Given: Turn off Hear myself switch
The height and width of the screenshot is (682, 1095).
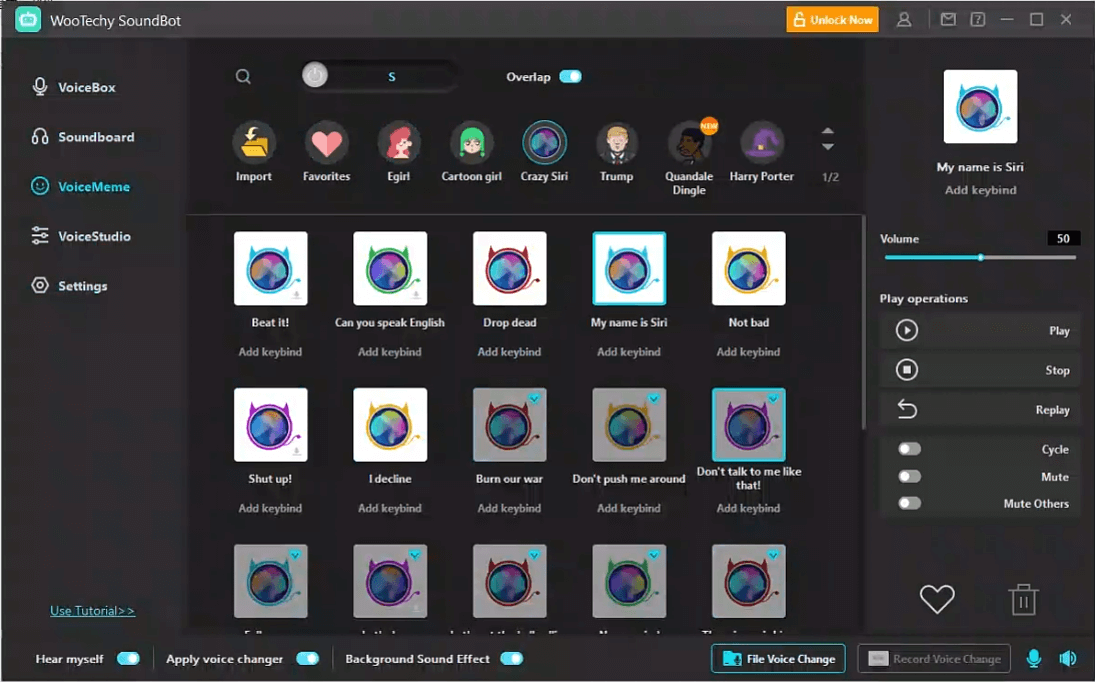Looking at the screenshot, I should (128, 659).
